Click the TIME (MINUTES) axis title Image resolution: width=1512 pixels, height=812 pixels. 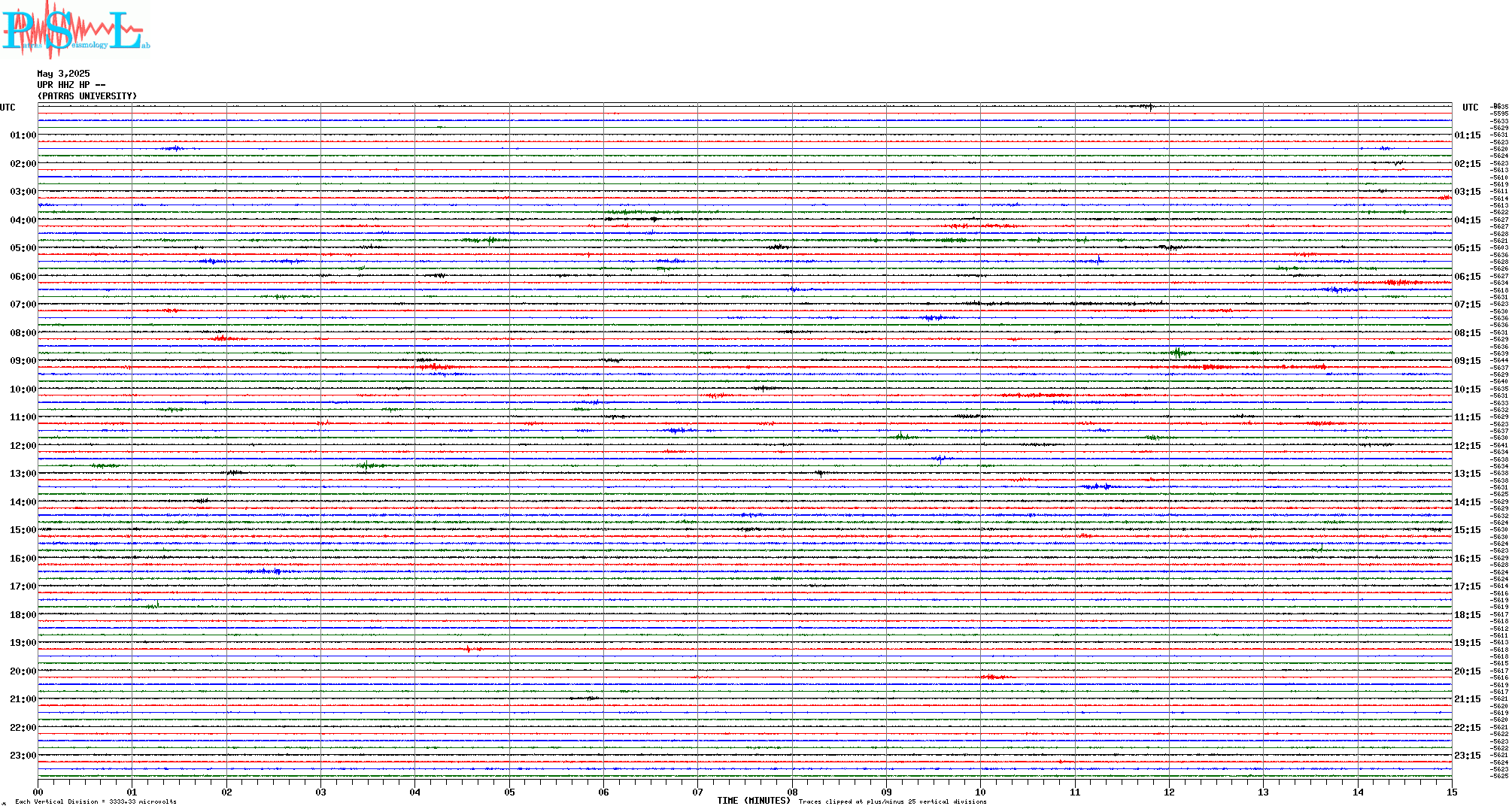[754, 801]
